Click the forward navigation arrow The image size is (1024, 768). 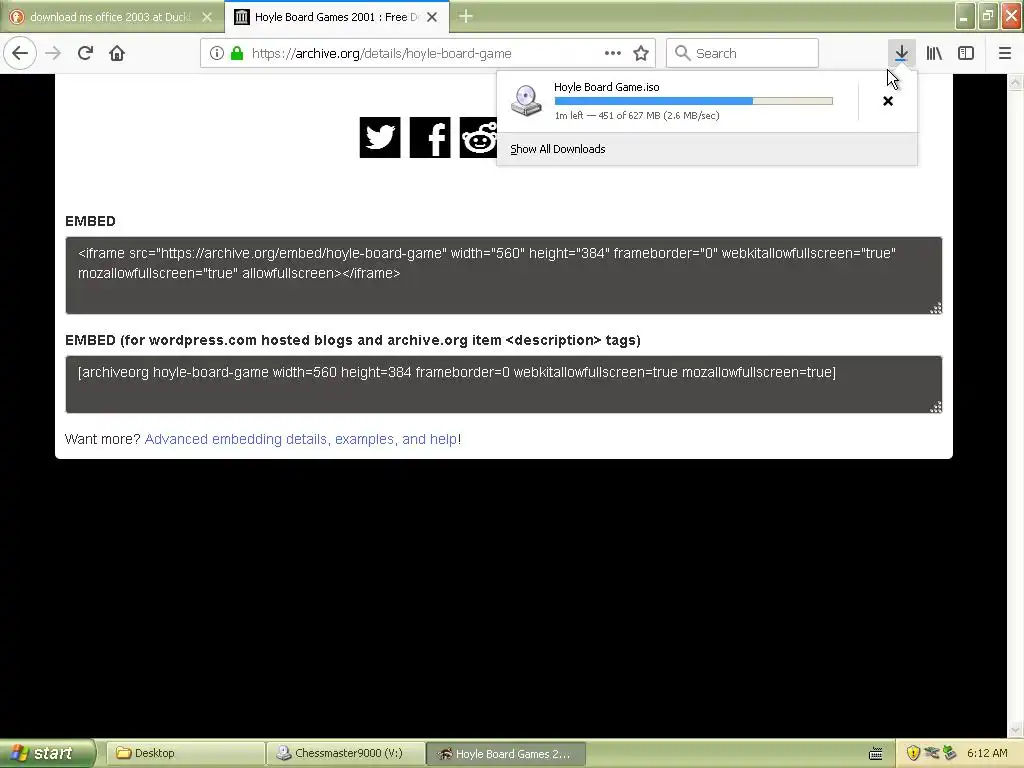point(54,53)
